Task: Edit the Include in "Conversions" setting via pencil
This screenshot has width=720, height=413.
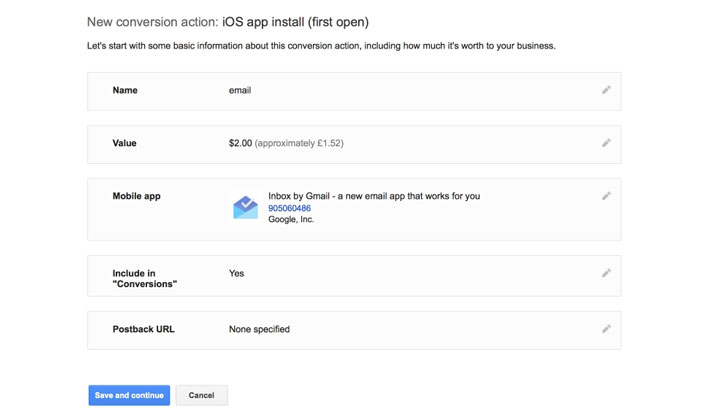Action: (x=606, y=273)
